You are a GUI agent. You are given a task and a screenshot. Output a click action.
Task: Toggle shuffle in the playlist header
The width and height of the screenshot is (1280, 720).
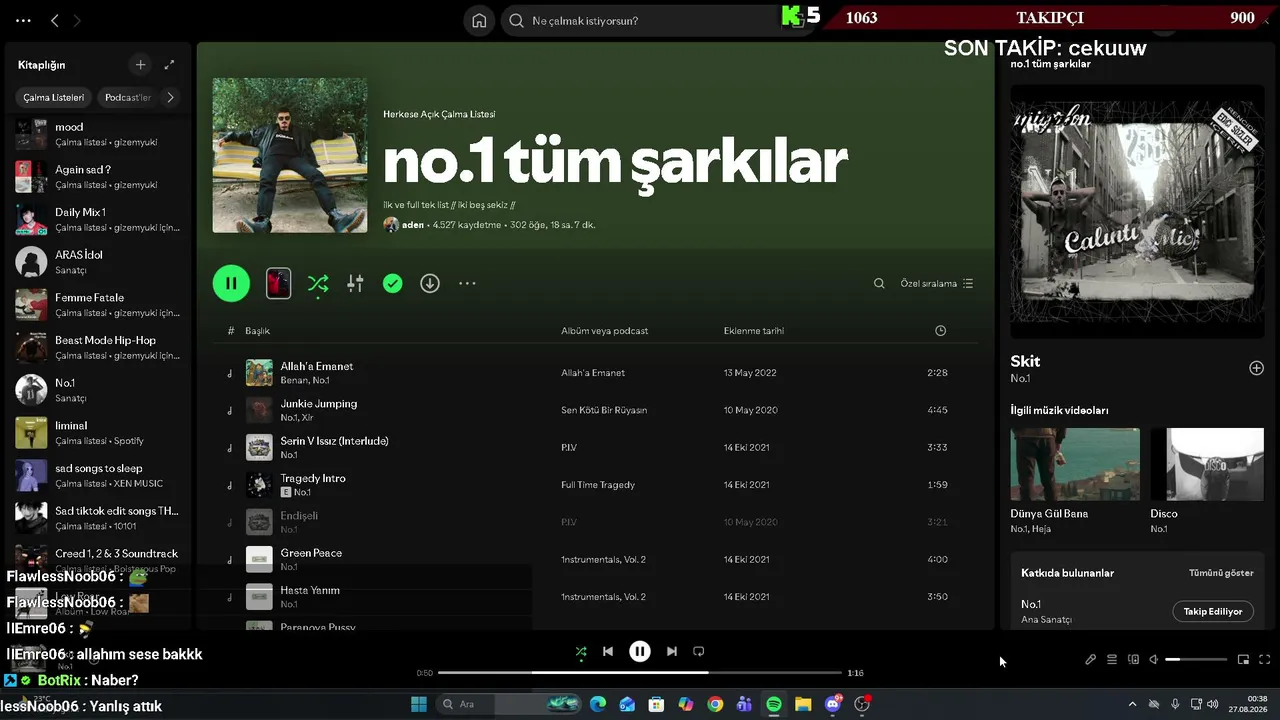tap(318, 283)
